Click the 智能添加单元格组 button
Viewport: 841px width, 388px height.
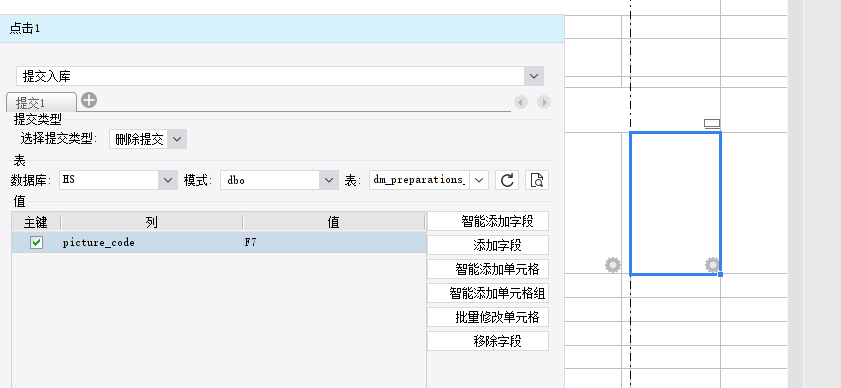488,293
